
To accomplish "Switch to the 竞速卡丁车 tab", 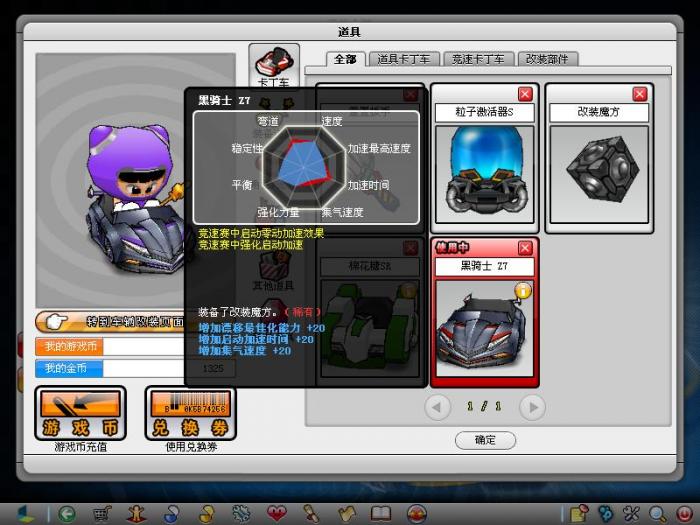I will [x=478, y=59].
